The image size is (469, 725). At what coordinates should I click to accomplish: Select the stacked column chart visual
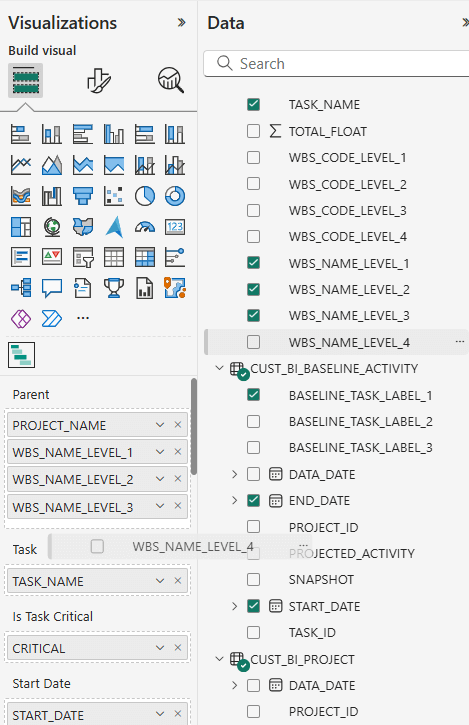(x=51, y=135)
